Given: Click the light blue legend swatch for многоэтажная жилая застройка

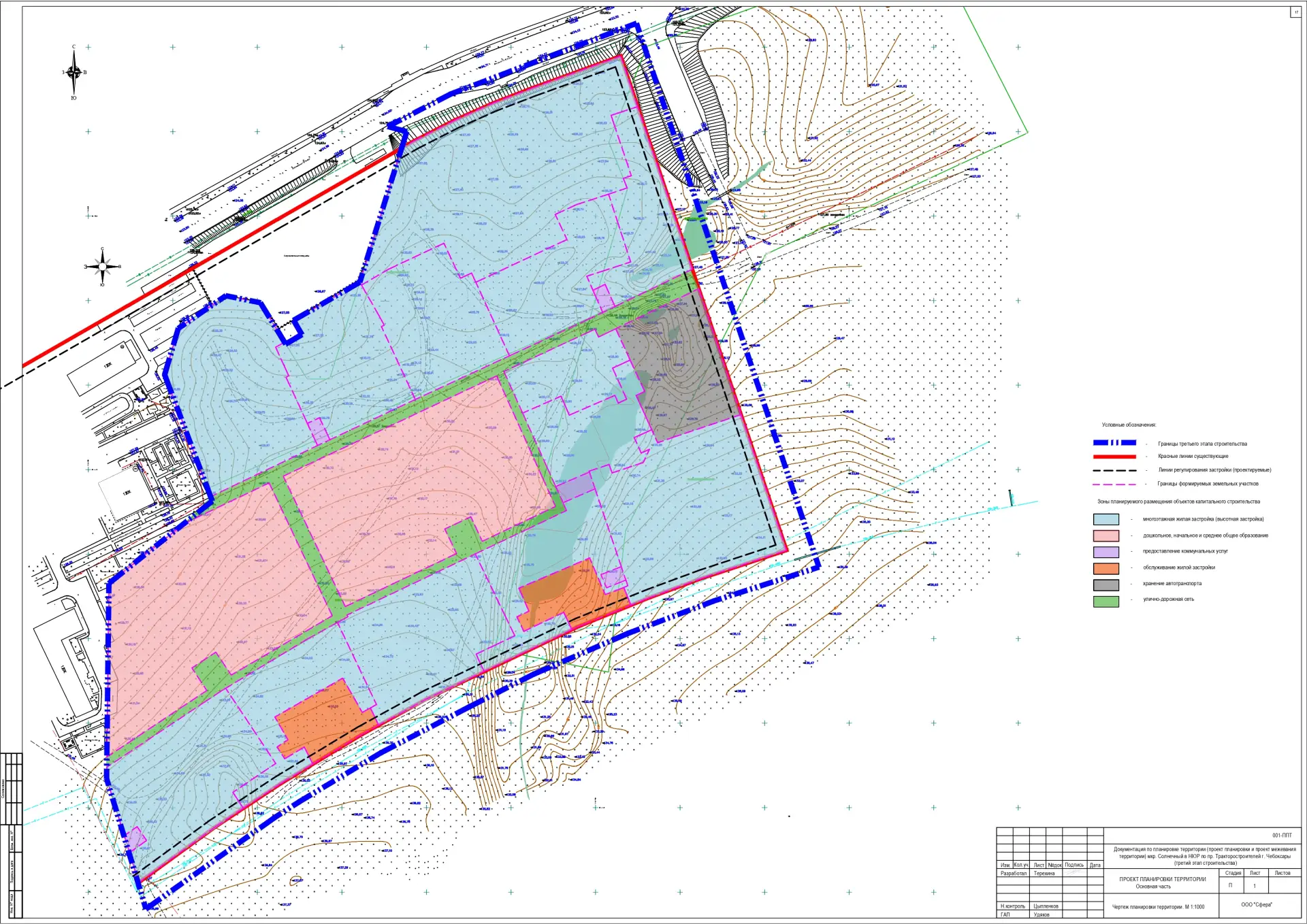Looking at the screenshot, I should (1106, 519).
